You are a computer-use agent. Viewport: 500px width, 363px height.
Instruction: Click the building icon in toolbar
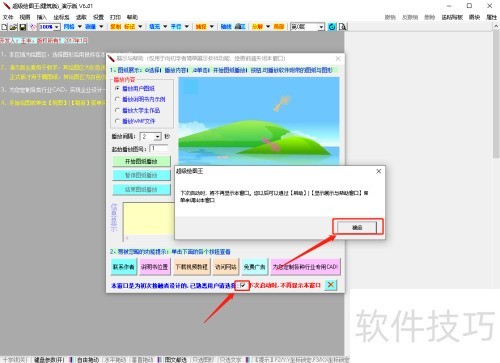click(240, 27)
